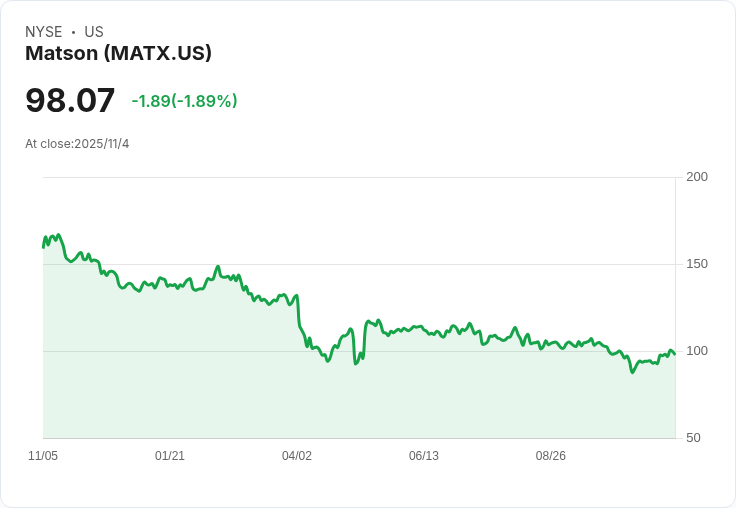Click the chart line's leftmost starting point
The image size is (736, 508).
point(44,245)
